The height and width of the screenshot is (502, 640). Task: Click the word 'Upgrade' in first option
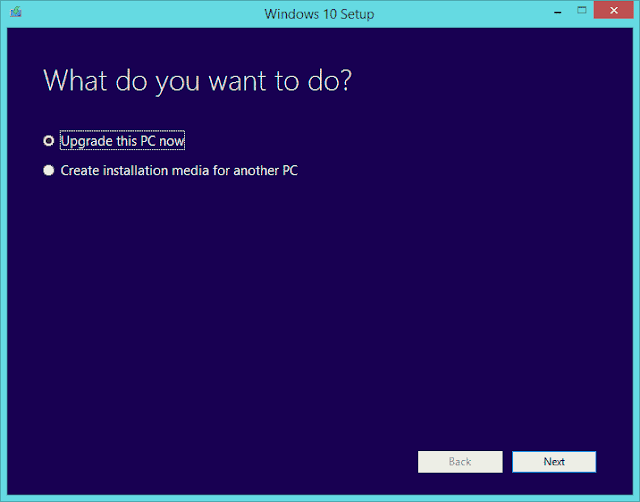86,141
